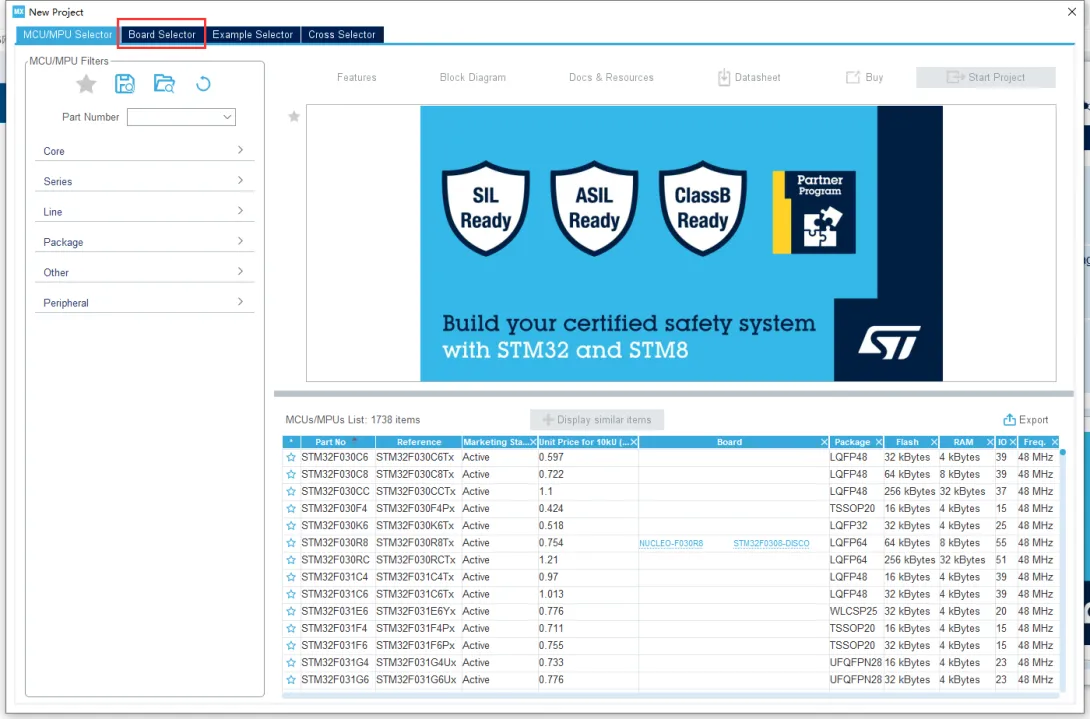Open the NUCLEO-F030R8 board link

(x=671, y=543)
